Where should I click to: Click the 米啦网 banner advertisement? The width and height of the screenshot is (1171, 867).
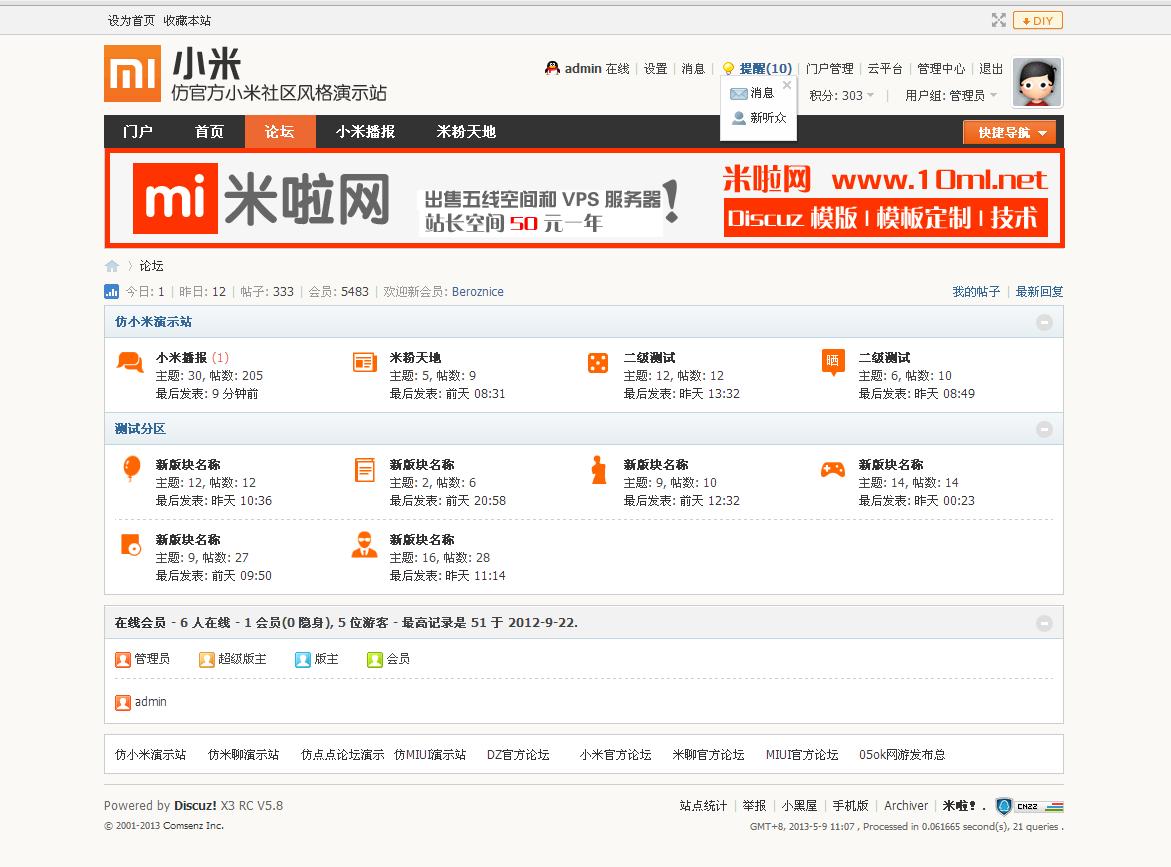(x=584, y=199)
